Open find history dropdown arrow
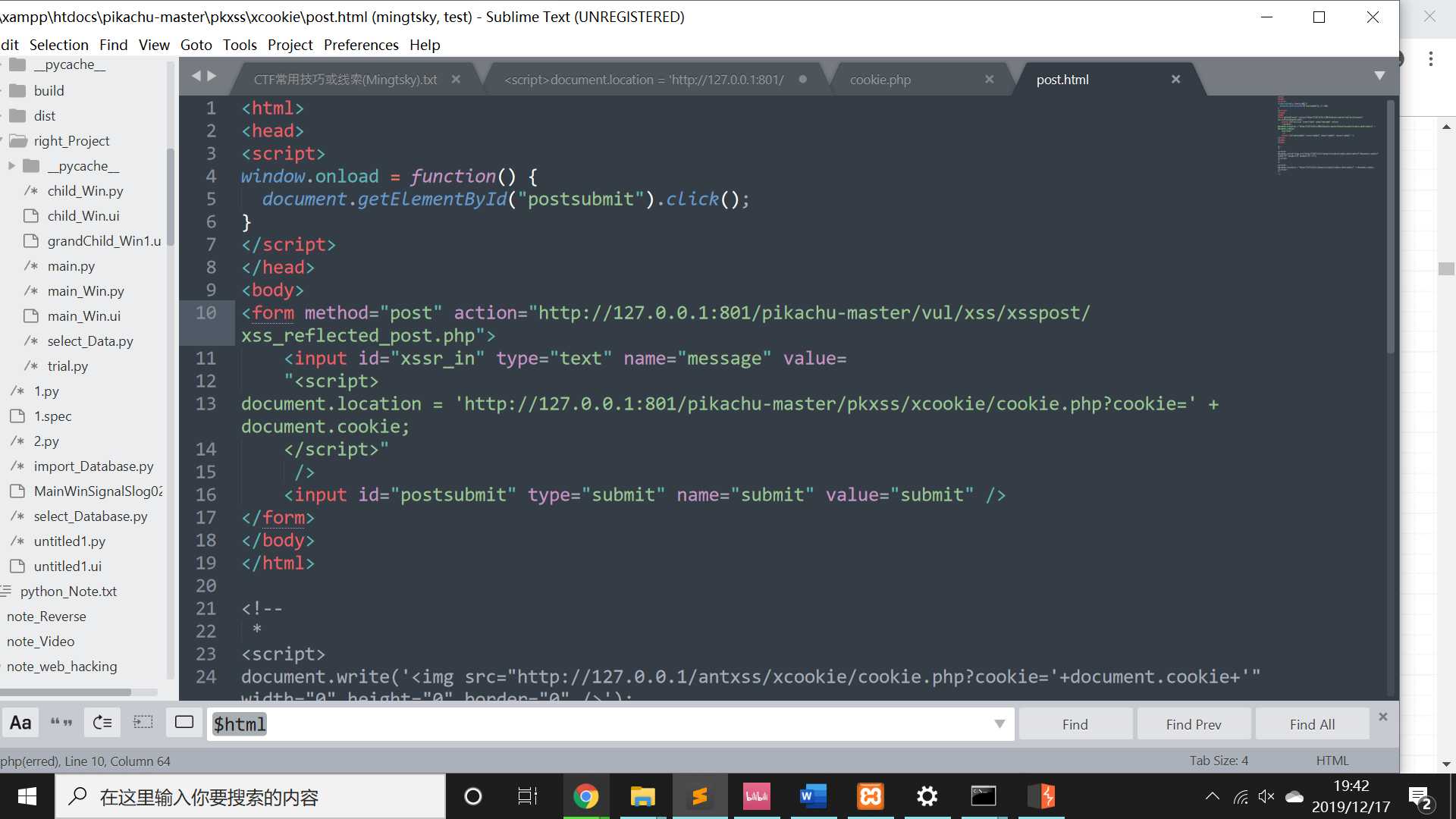1456x819 pixels. tap(999, 724)
